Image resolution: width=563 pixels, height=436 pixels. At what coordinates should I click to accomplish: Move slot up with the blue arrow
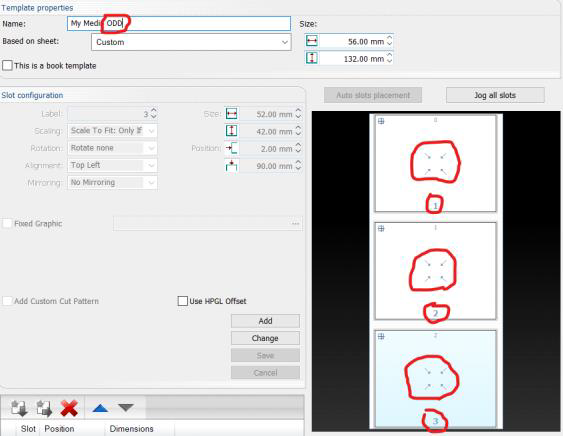(x=100, y=408)
